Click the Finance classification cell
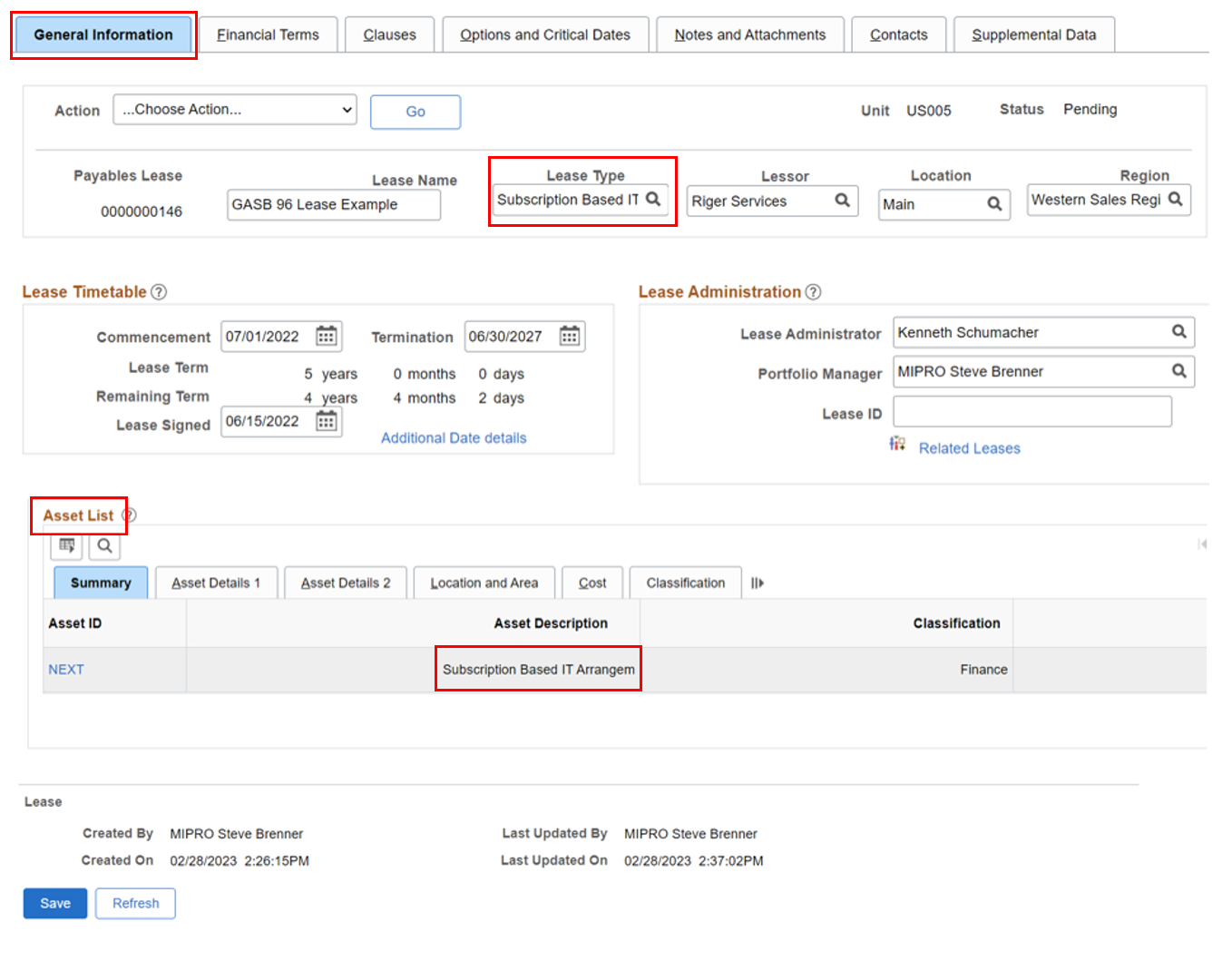 point(984,670)
